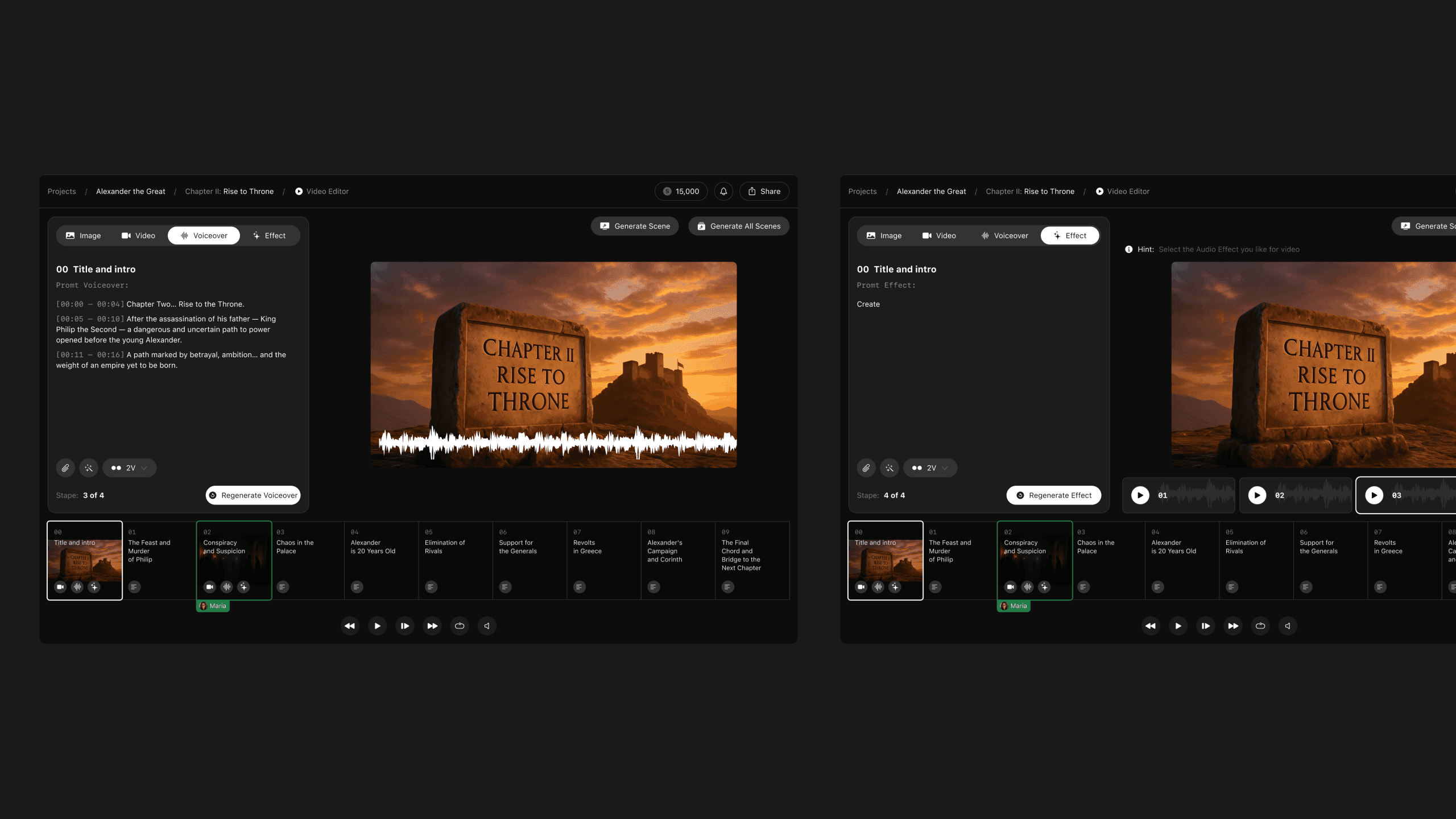
Task: Open notifications bell icon
Action: (723, 192)
